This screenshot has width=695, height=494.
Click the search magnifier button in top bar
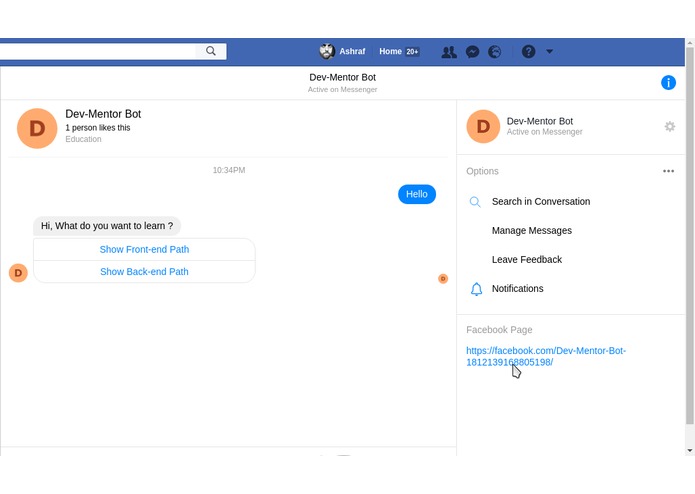(x=211, y=51)
